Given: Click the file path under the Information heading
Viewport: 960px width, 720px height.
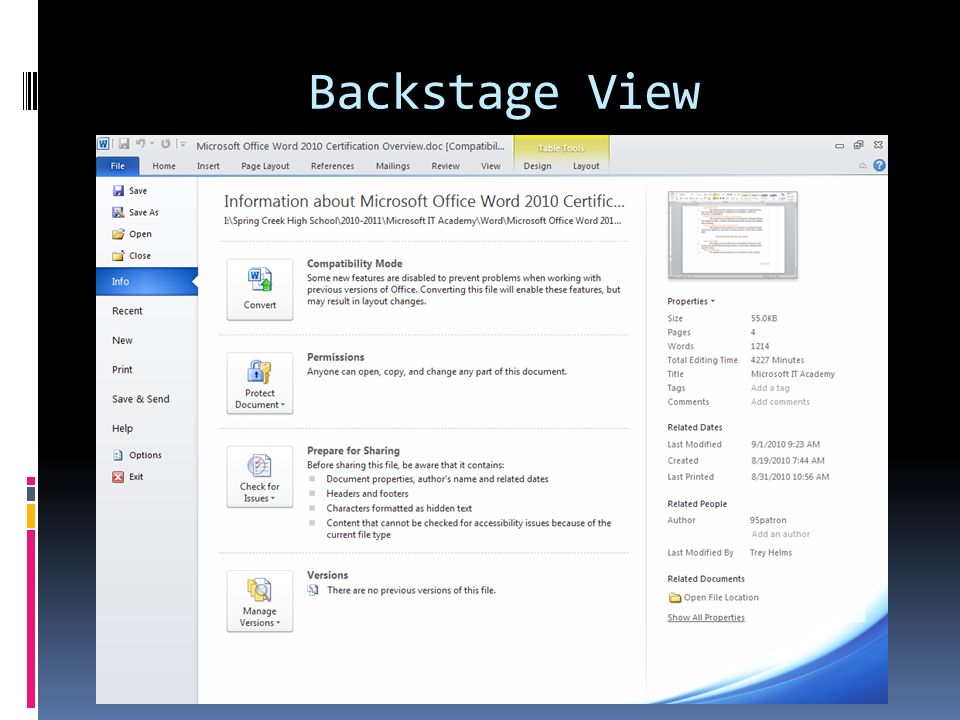Looking at the screenshot, I should [422, 221].
